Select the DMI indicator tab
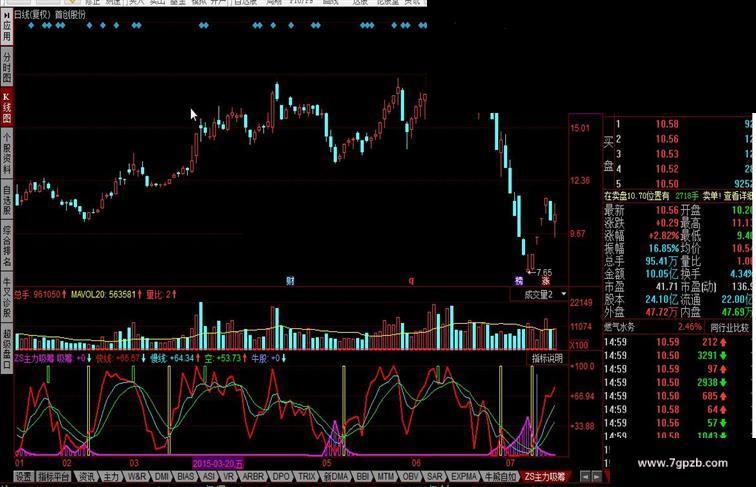Screen dimensions: 756x487 [x=162, y=476]
